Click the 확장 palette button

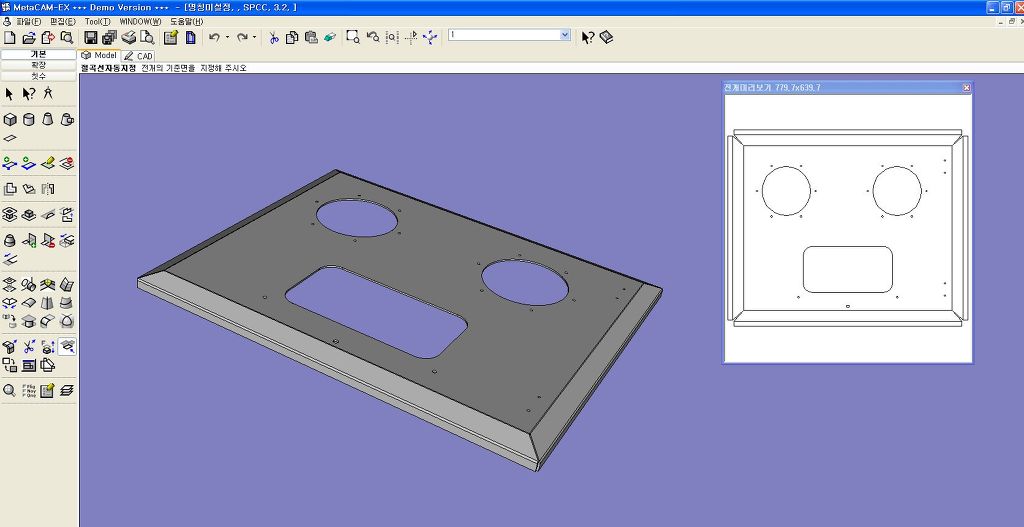38,65
